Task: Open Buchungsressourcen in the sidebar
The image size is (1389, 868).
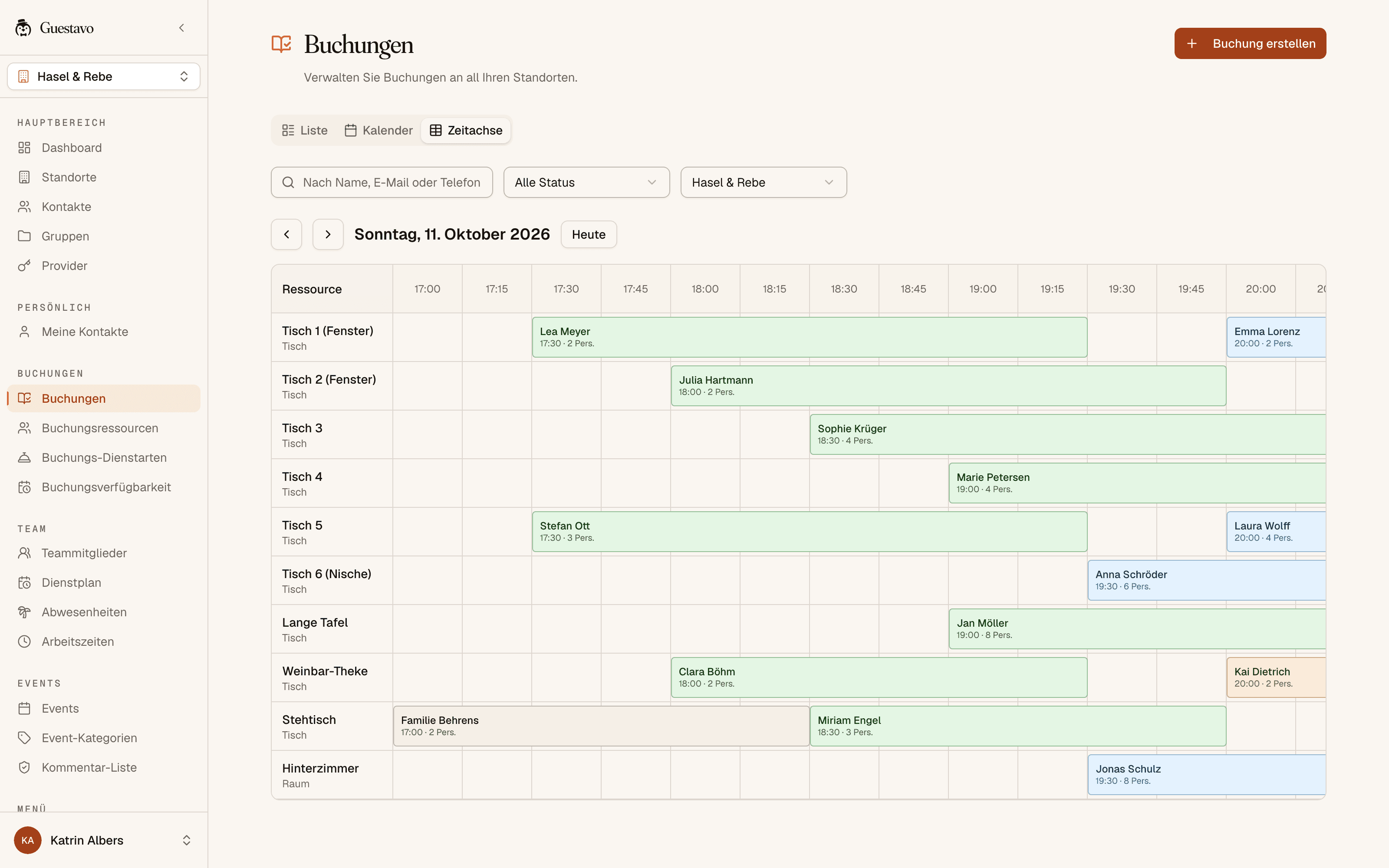Action: [104, 428]
